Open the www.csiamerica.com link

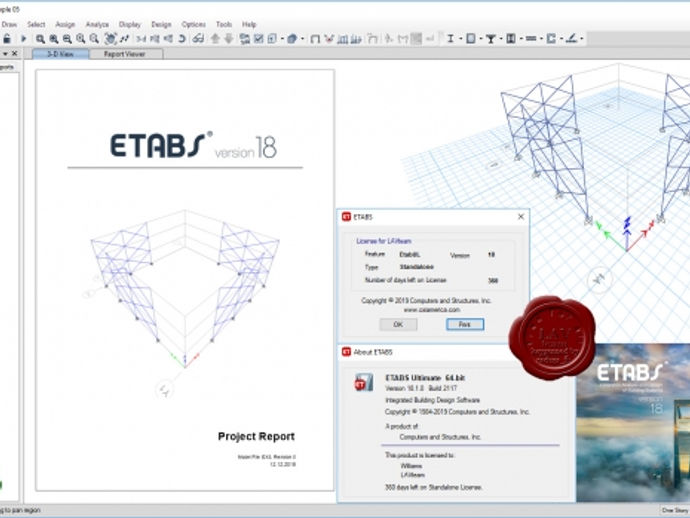coord(432,310)
